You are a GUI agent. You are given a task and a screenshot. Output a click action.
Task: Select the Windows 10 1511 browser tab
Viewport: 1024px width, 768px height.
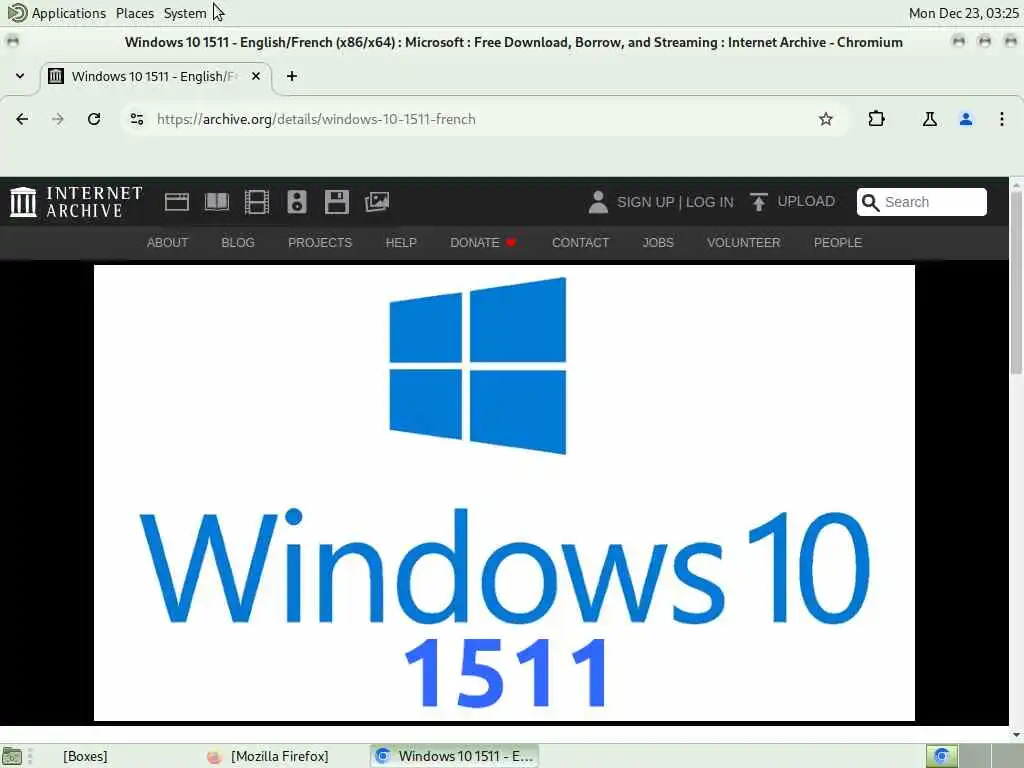pos(156,77)
